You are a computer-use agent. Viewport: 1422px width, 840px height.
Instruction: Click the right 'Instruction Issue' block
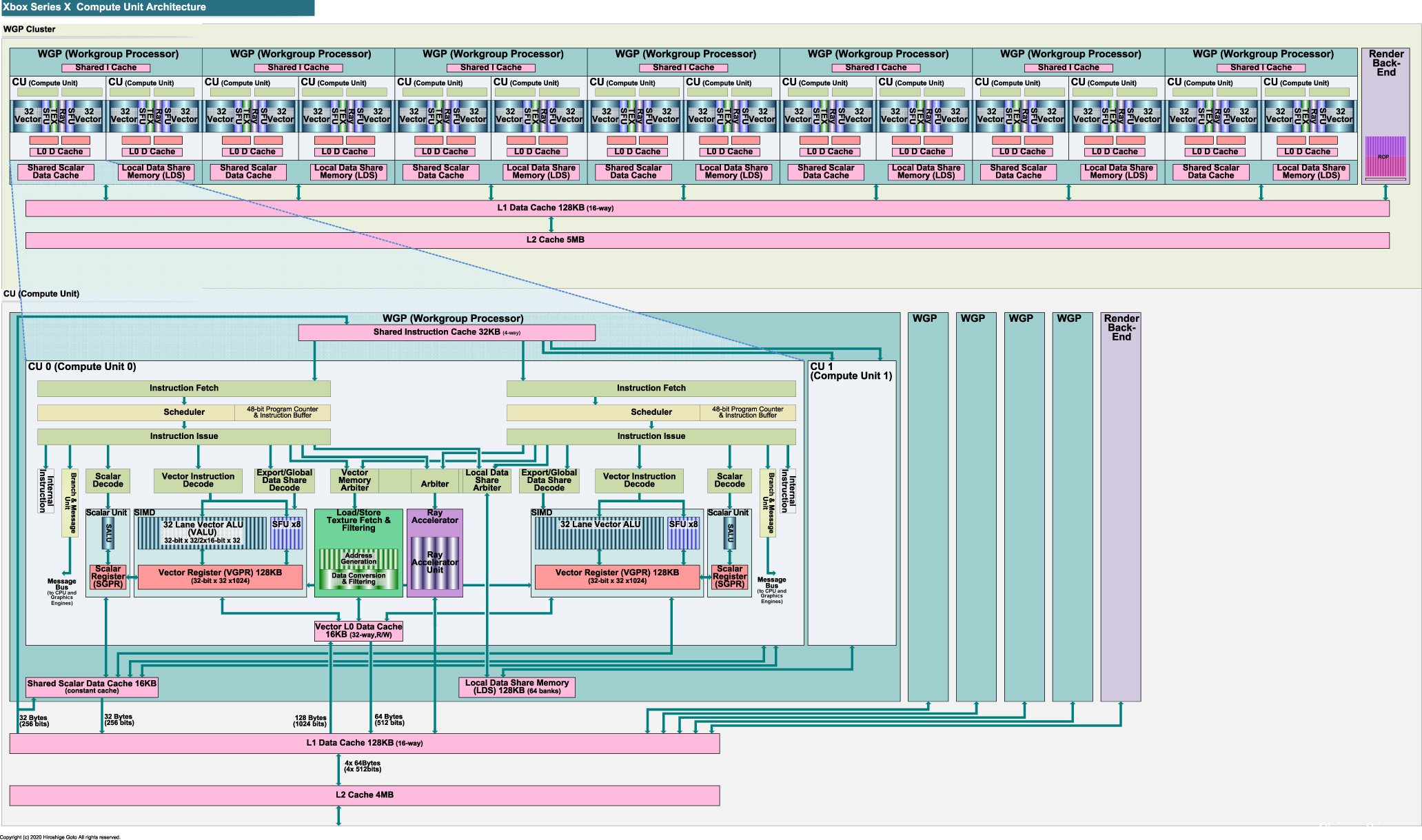(651, 436)
